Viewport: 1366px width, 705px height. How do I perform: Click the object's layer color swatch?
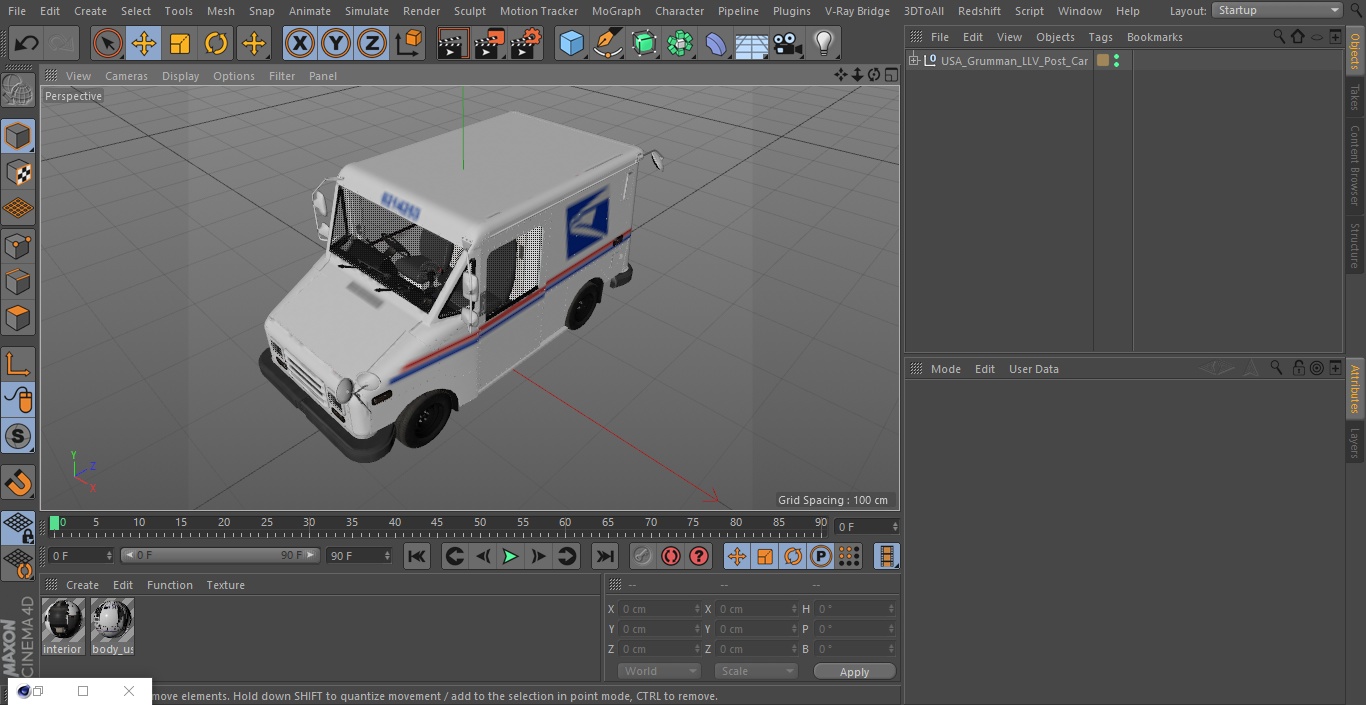click(1103, 61)
